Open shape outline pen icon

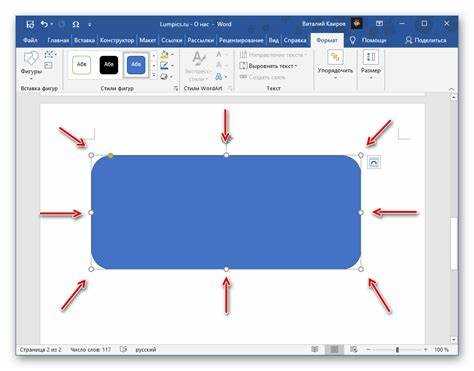[x=164, y=66]
